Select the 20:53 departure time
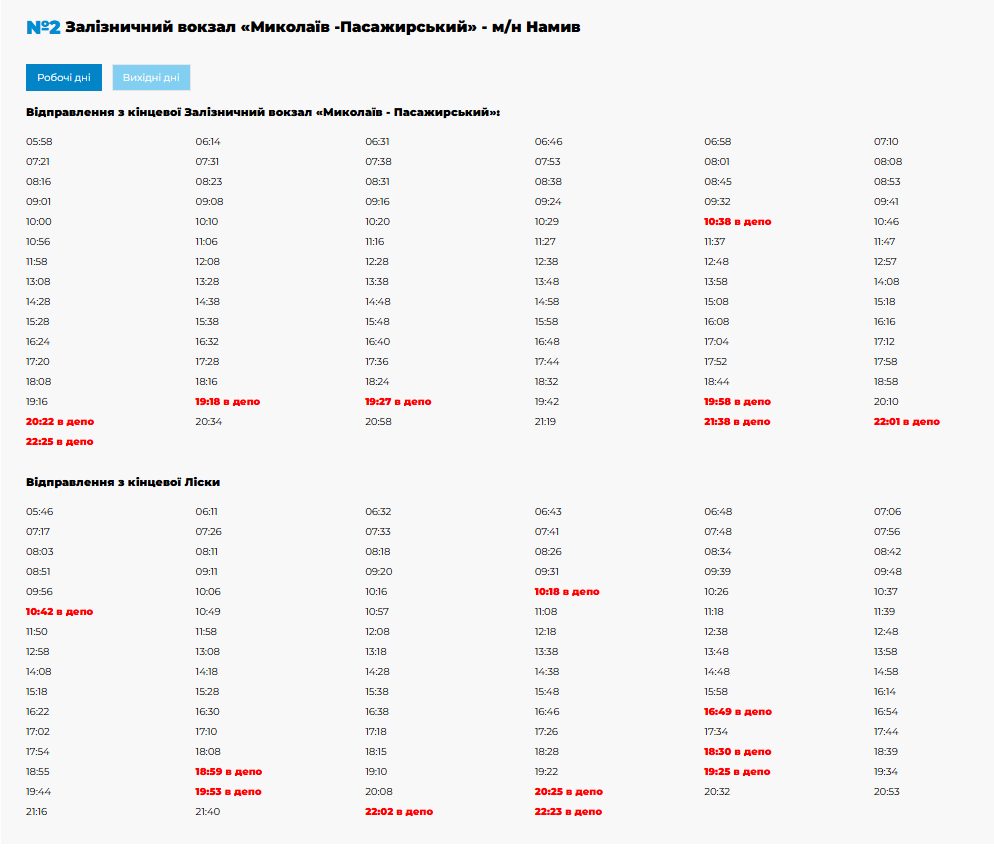Viewport: 994px width, 849px height. 886,792
